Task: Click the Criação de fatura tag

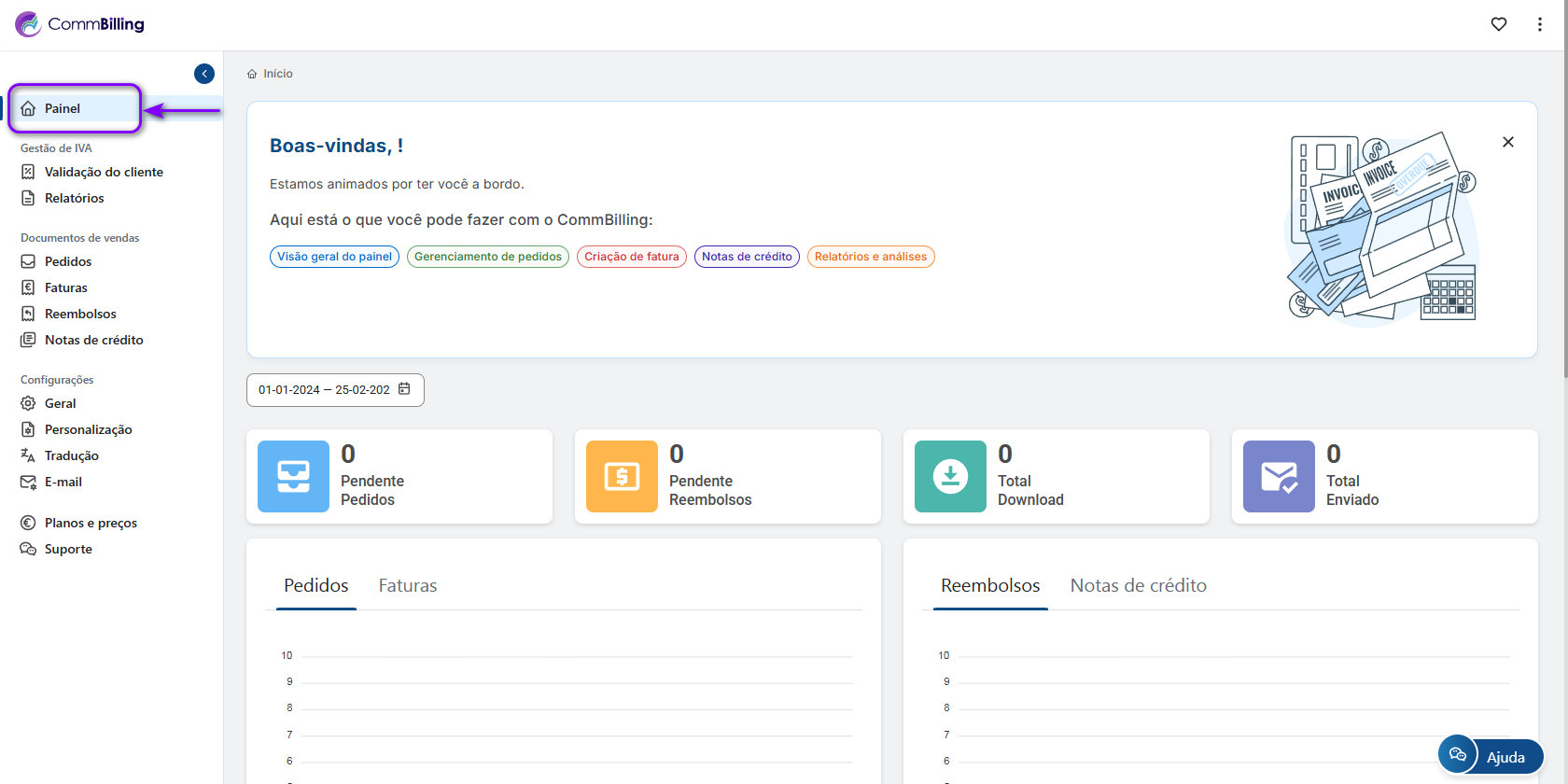Action: tap(632, 257)
